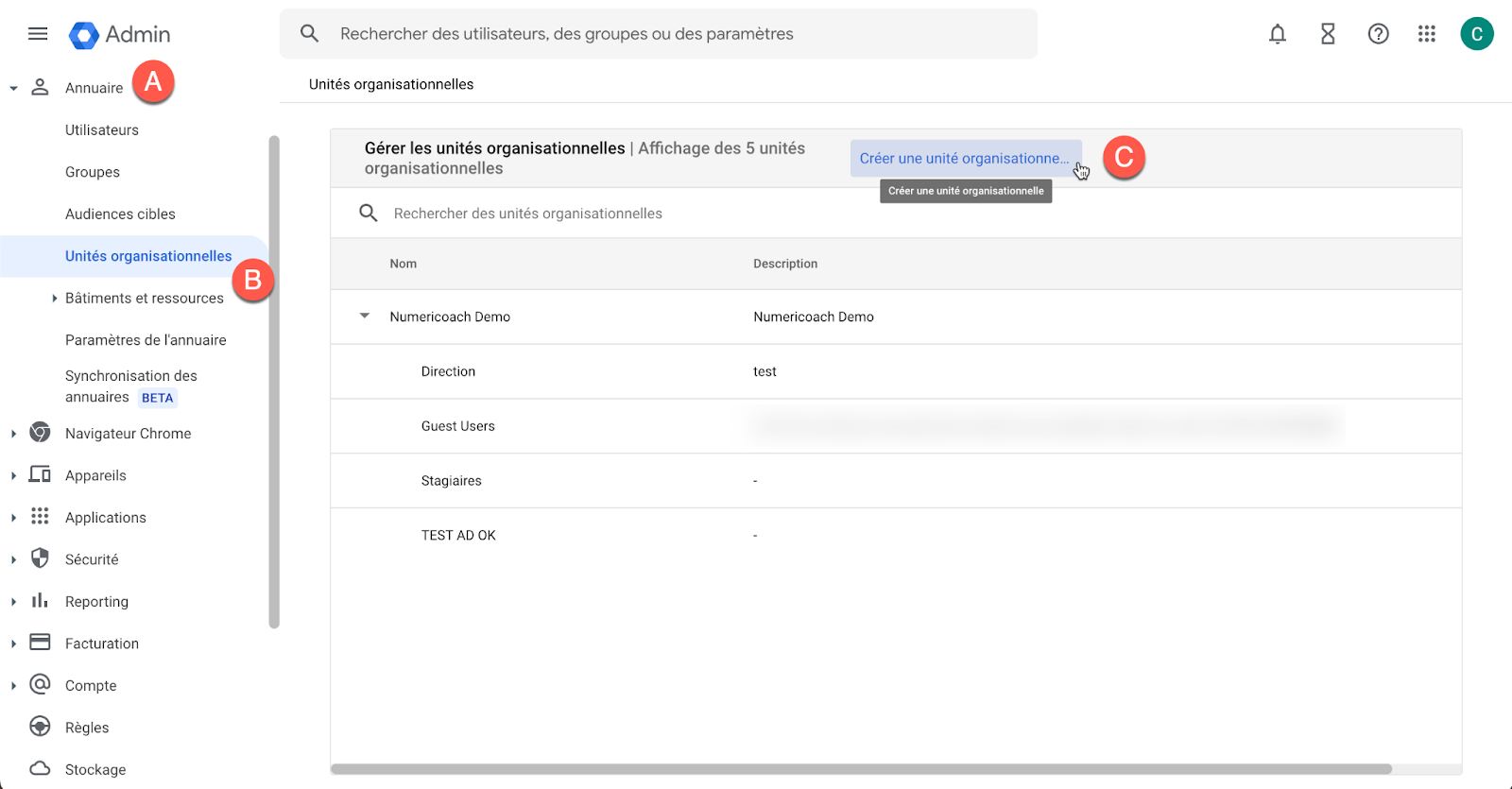This screenshot has width=1512, height=789.
Task: Open the hamburger main menu
Action: 38,34
